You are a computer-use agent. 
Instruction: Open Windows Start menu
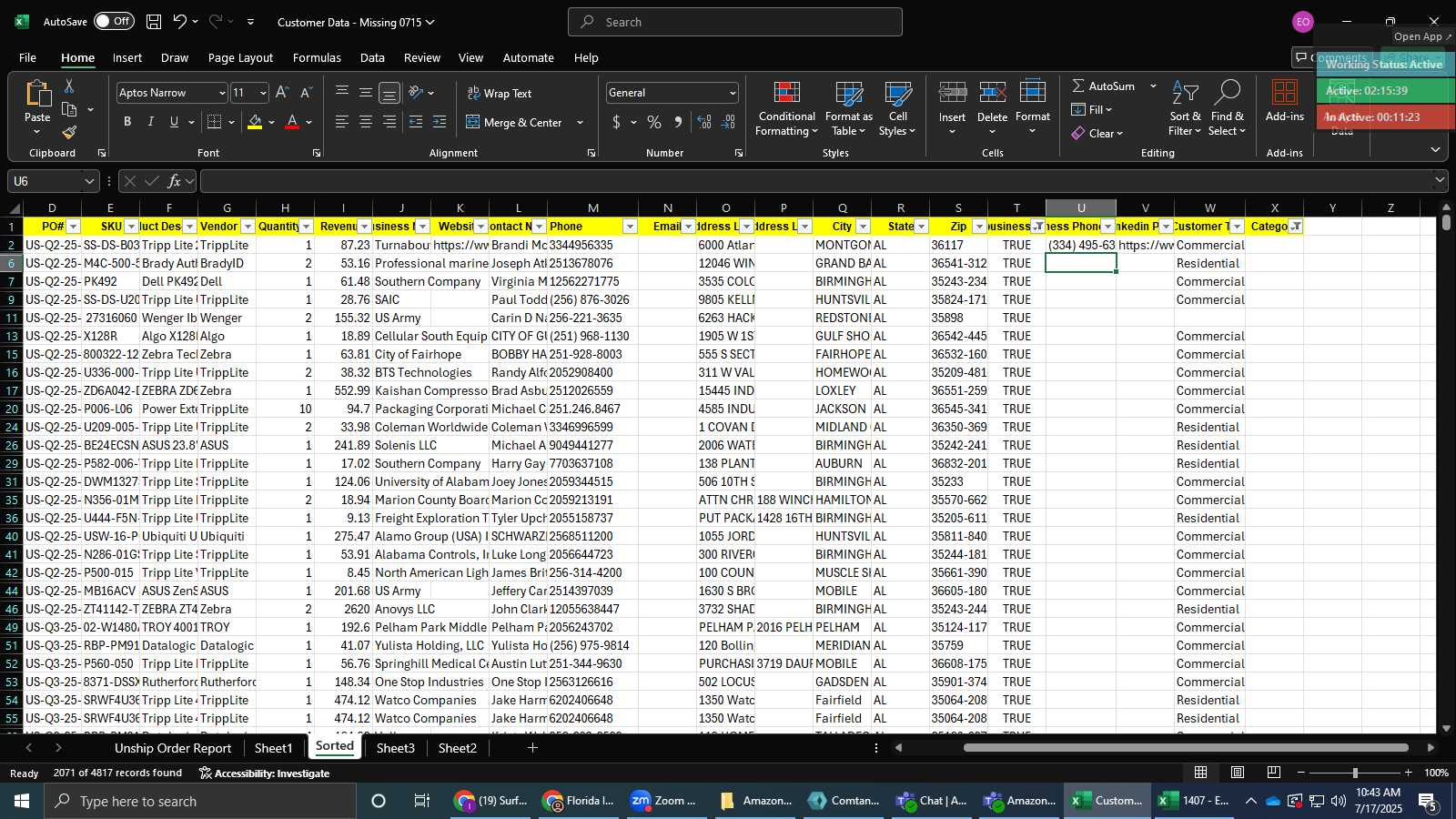(22, 801)
